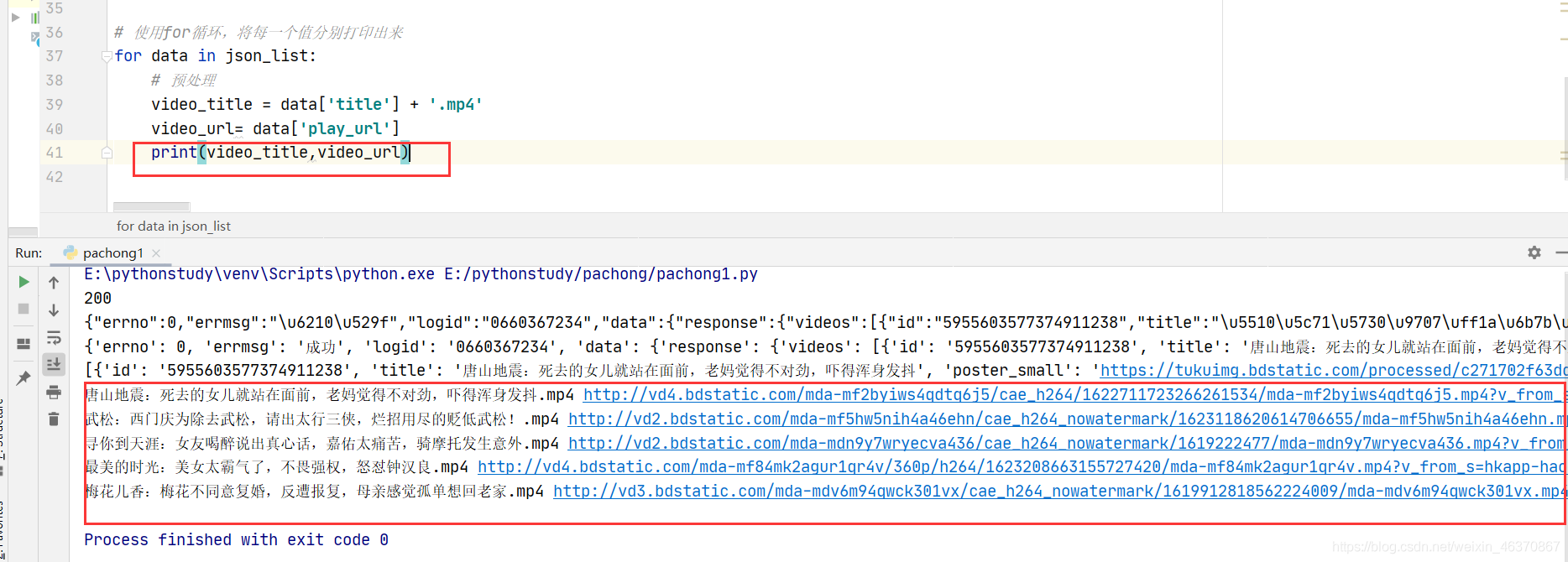This screenshot has height=562, width=1568.
Task: Pin the Run tab
Action: [24, 377]
